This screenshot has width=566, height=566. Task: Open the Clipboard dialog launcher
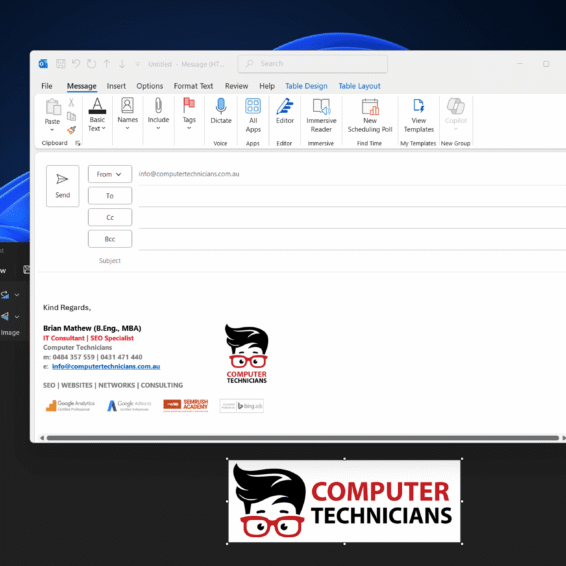click(78, 143)
